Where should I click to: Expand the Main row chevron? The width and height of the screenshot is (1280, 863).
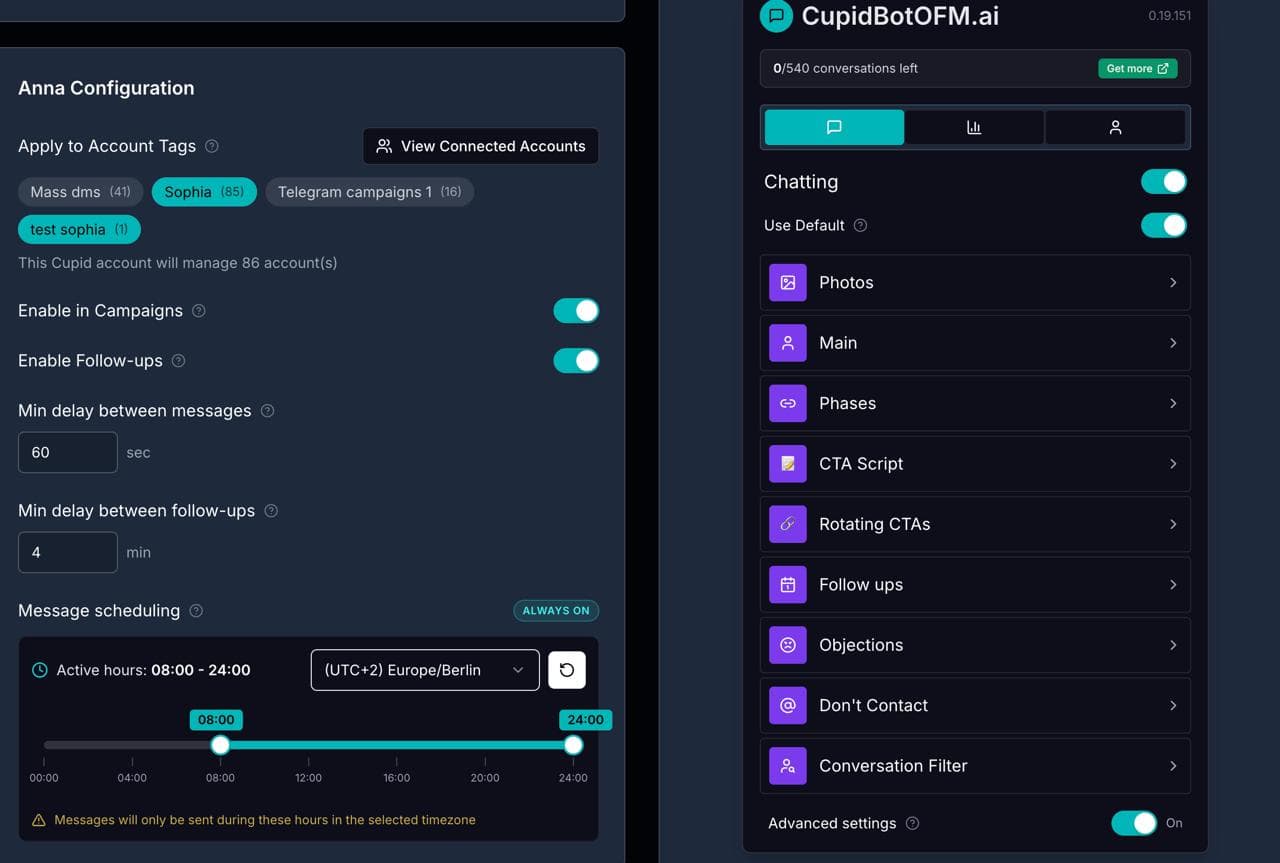tap(1173, 343)
